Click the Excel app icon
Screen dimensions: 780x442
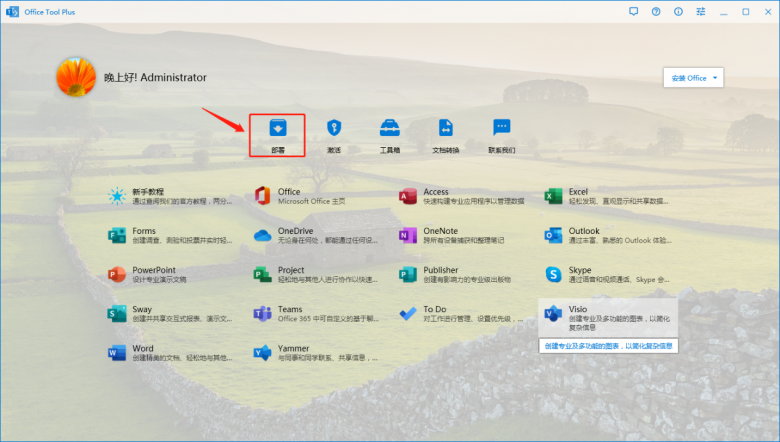[x=553, y=196]
